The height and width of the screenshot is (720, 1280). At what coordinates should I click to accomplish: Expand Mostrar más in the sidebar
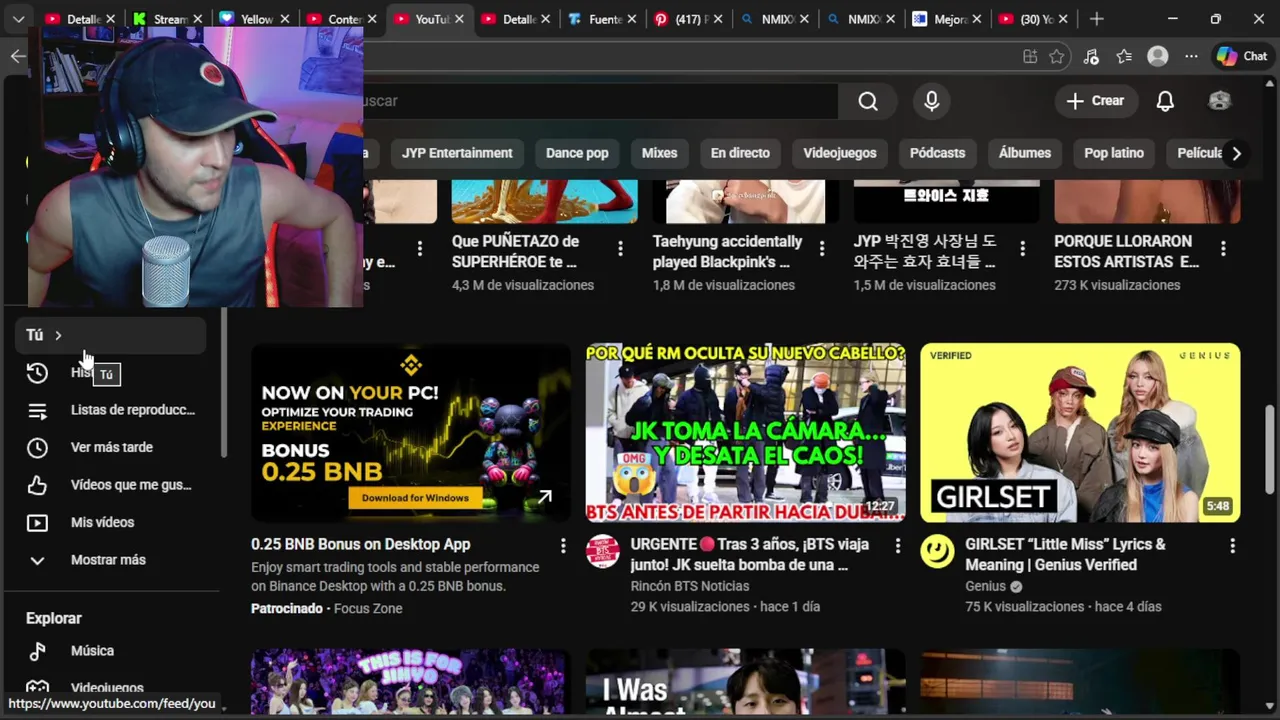click(108, 560)
